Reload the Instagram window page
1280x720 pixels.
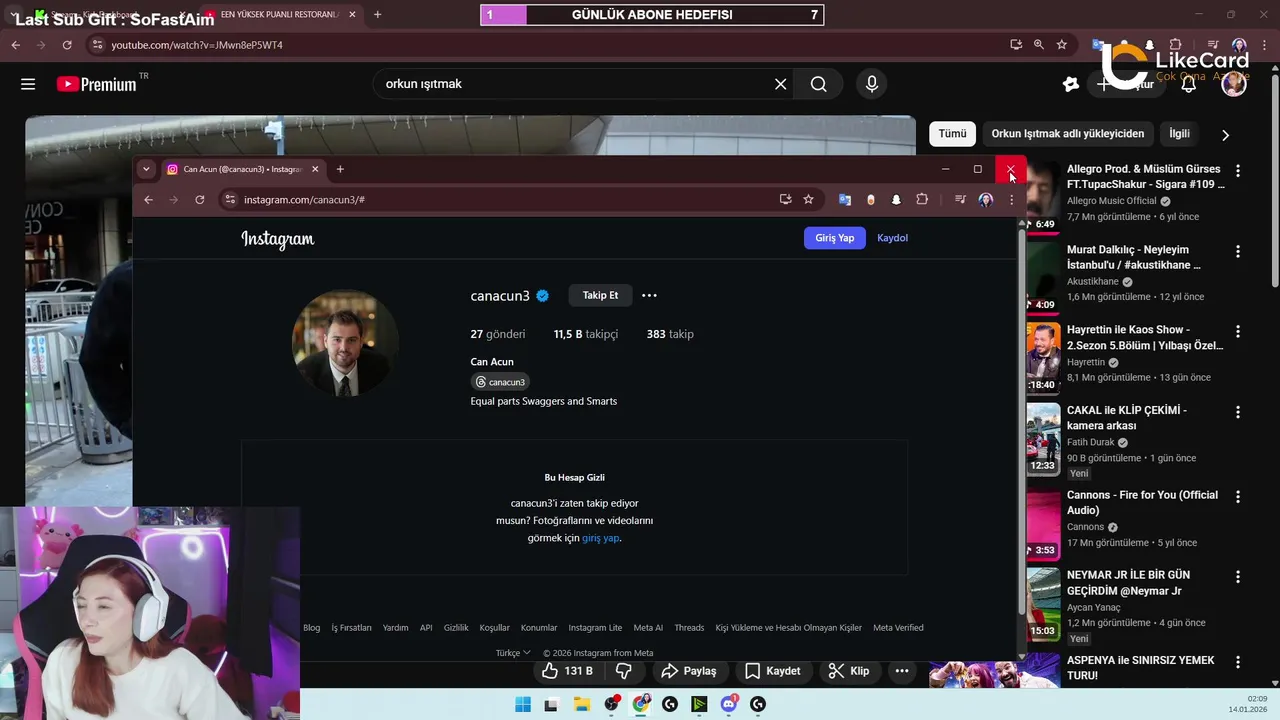coord(200,200)
